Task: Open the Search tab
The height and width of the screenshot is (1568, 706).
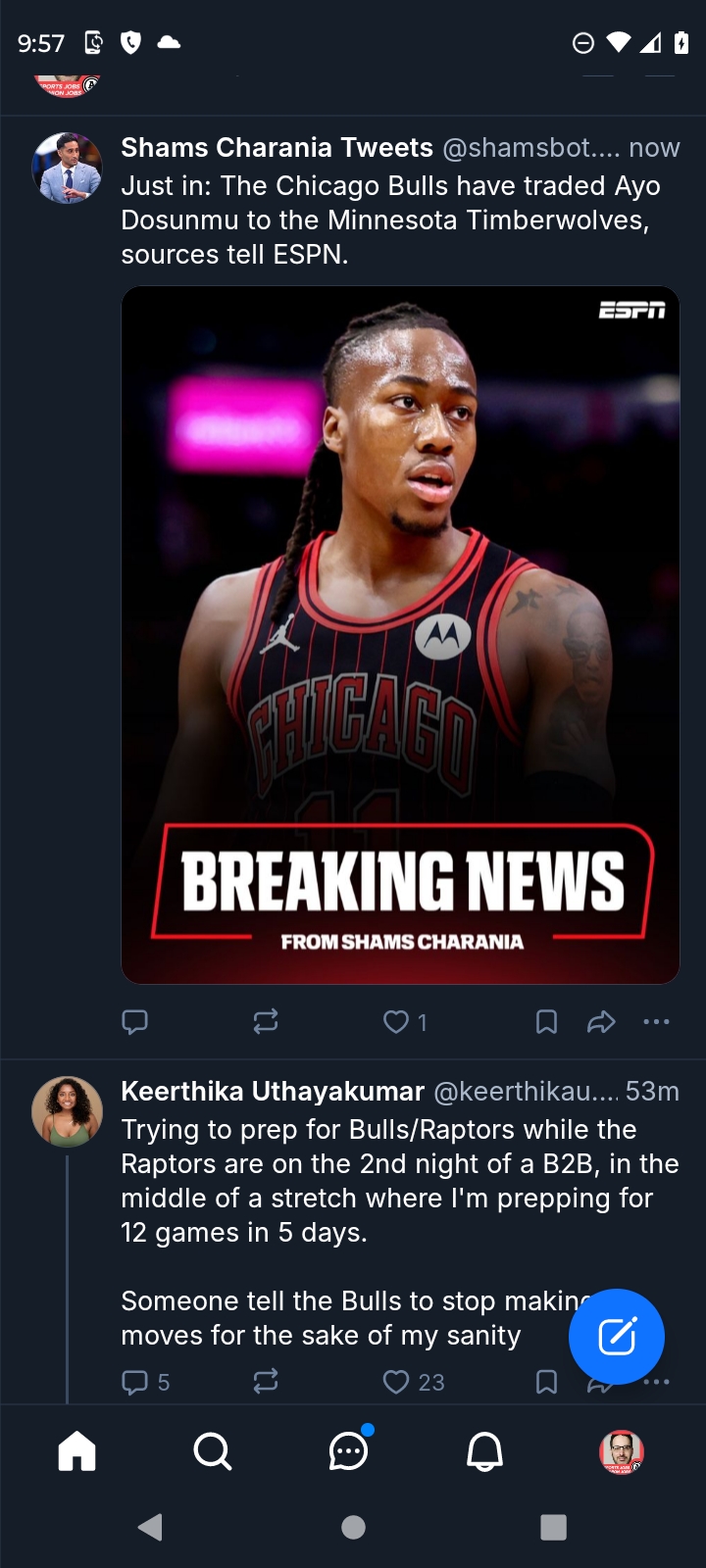Action: (212, 1451)
